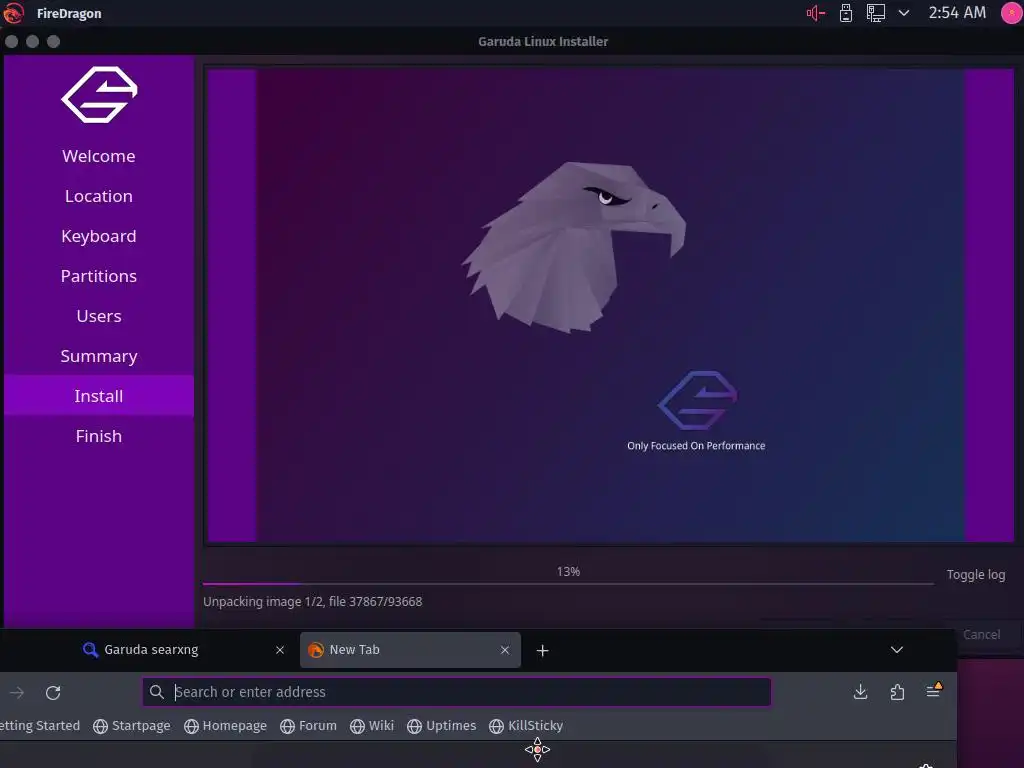Image resolution: width=1024 pixels, height=768 pixels.
Task: Click the browser forward arrow
Action: coord(18,692)
